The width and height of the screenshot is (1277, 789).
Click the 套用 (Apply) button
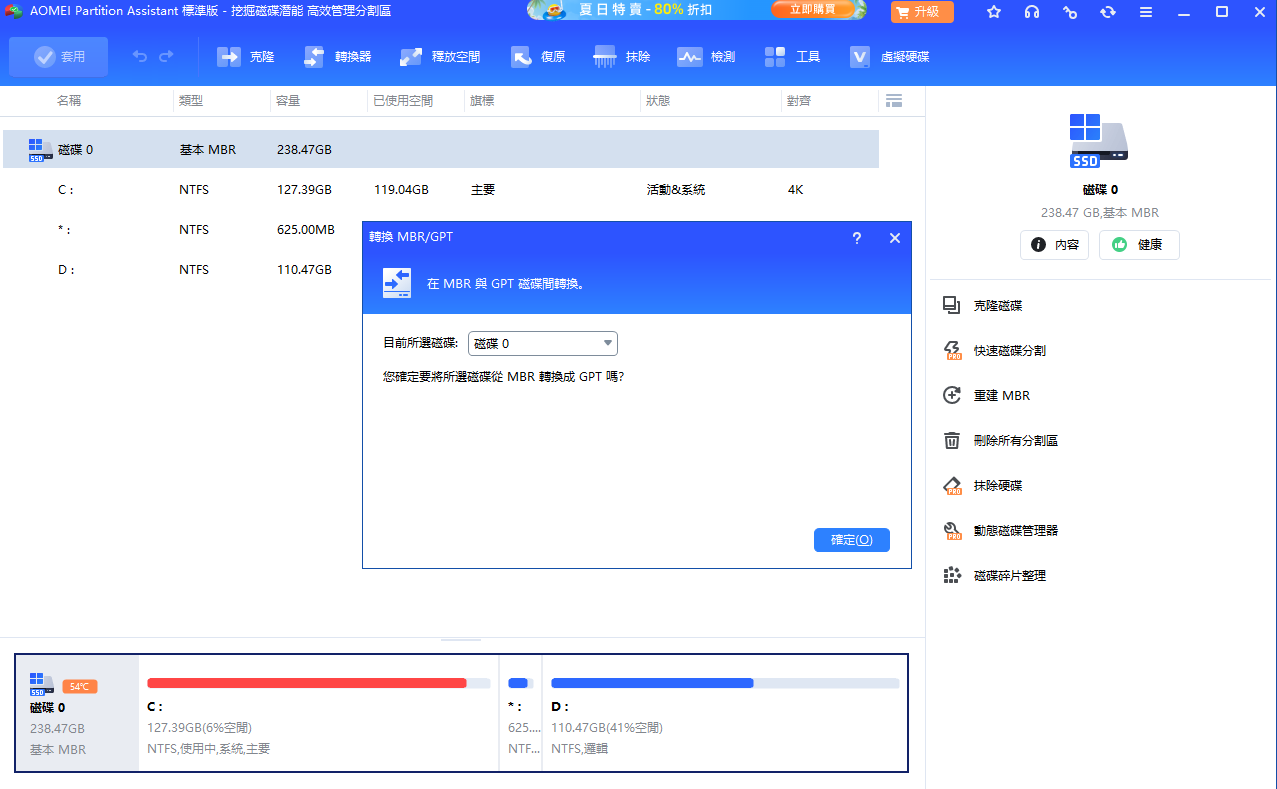click(58, 57)
